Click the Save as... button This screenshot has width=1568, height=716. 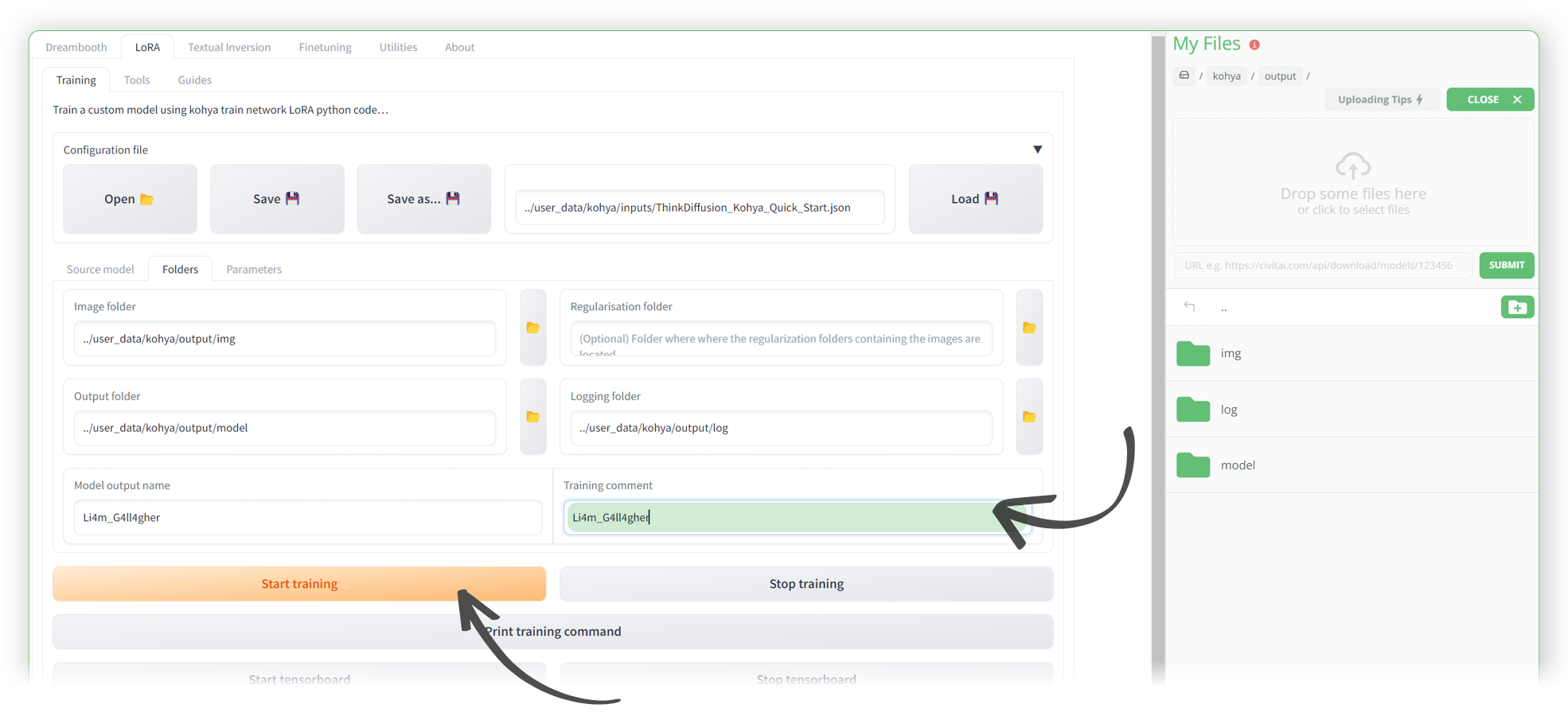click(423, 199)
